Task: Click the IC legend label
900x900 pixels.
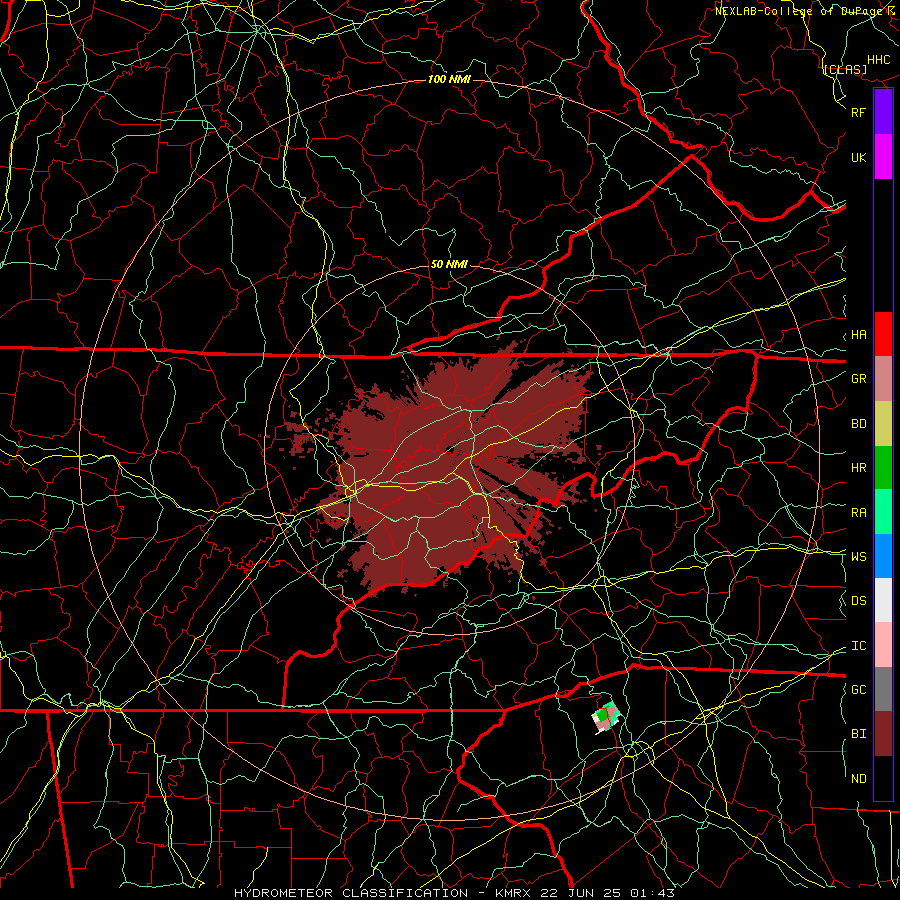Action: pos(858,646)
